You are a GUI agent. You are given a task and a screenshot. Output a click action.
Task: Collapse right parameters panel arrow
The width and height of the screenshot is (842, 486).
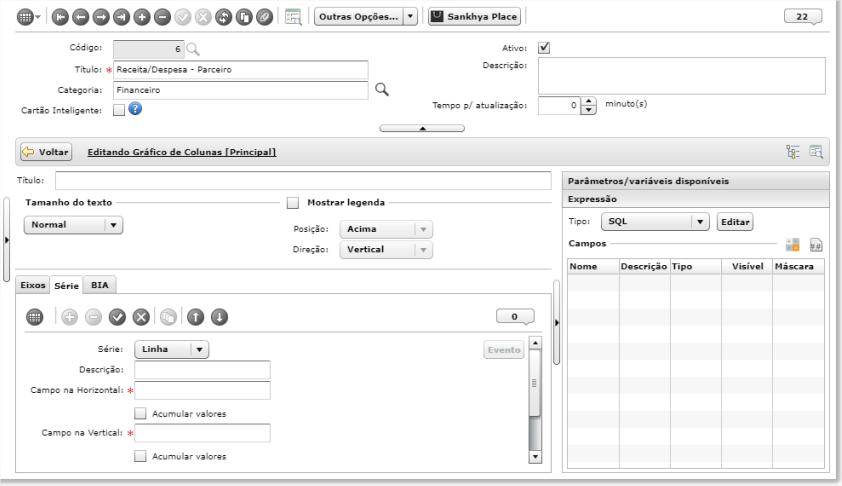pos(557,323)
